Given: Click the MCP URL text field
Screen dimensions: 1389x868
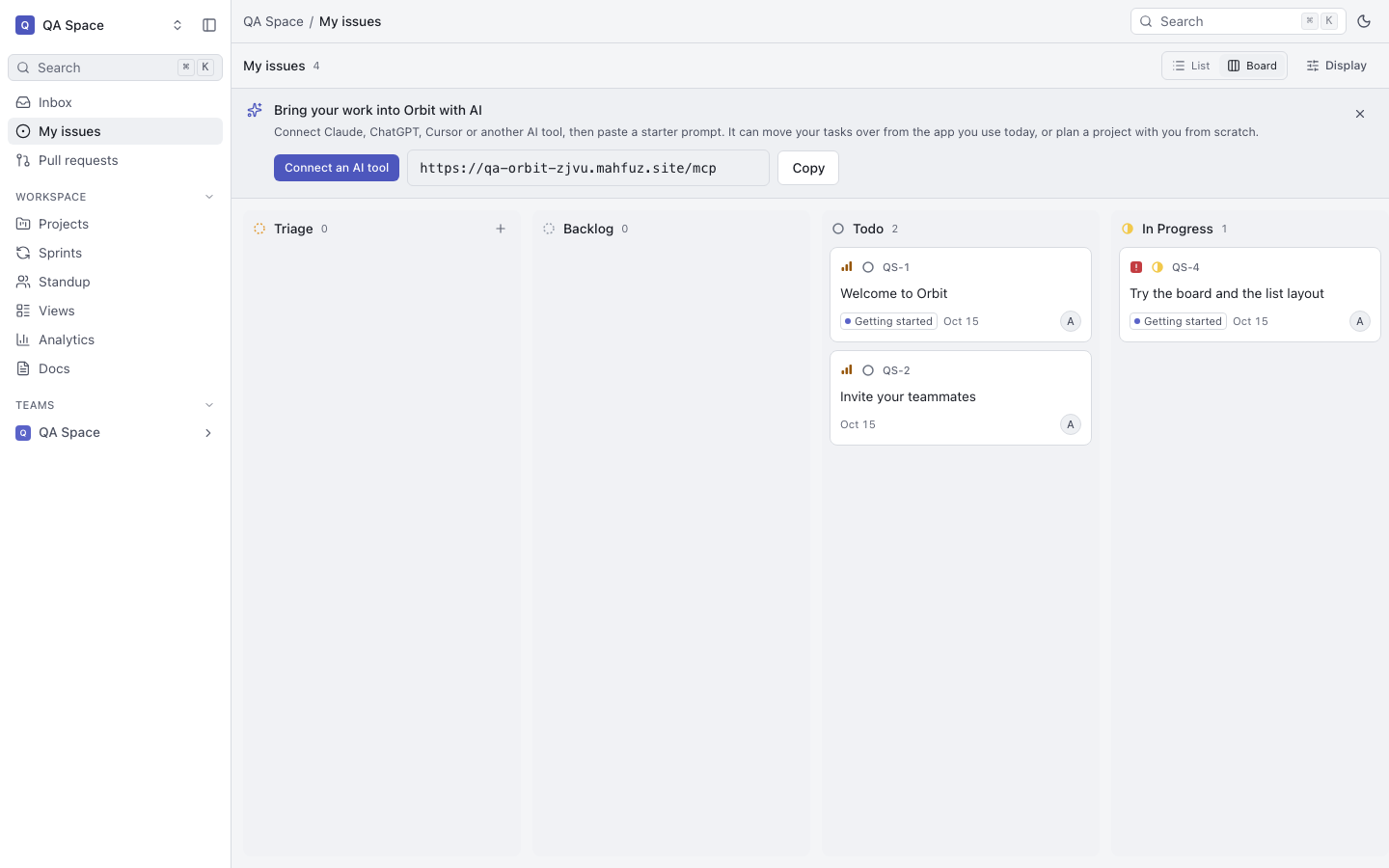Looking at the screenshot, I should click(x=588, y=168).
